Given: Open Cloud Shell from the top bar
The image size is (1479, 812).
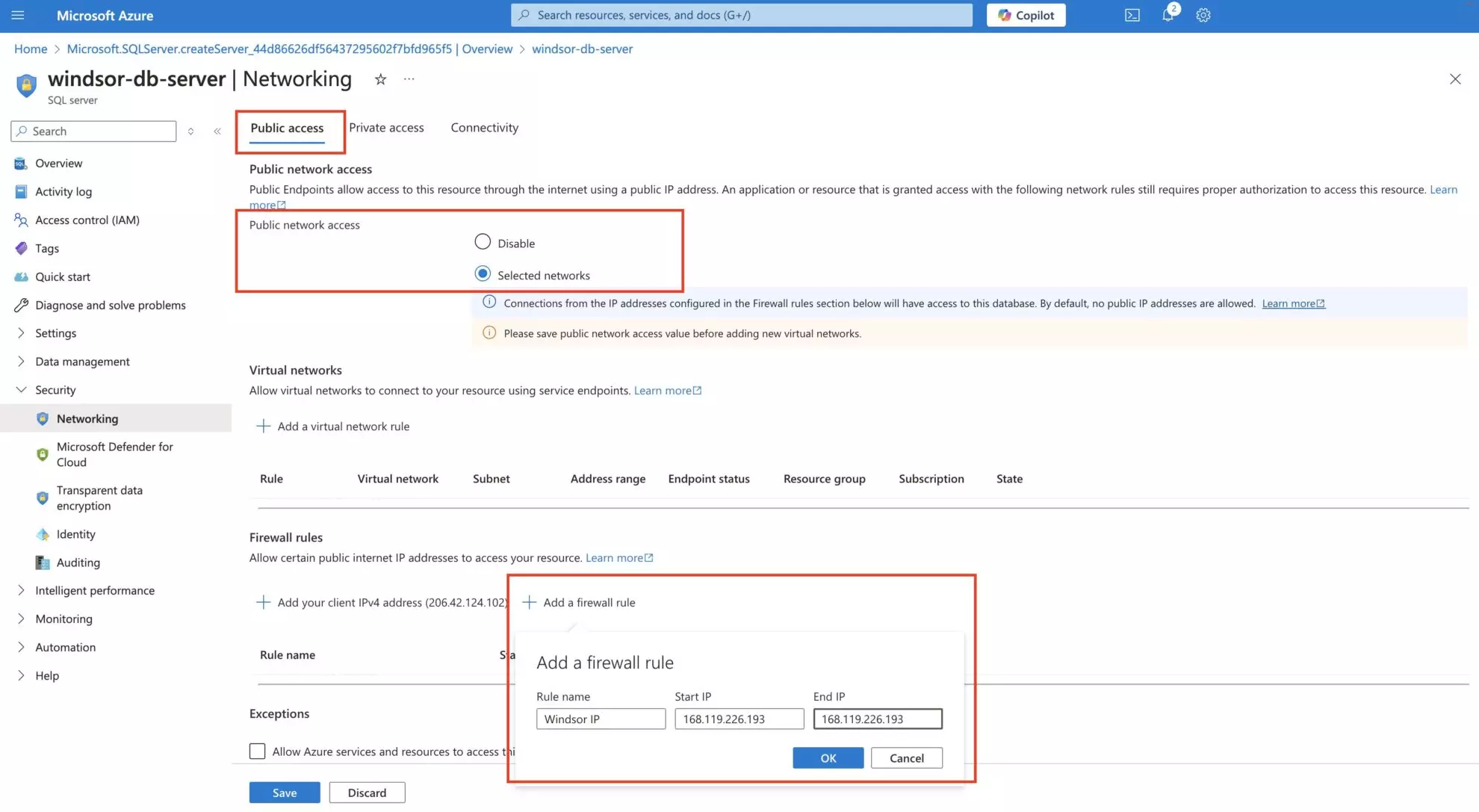Looking at the screenshot, I should pos(1132,15).
